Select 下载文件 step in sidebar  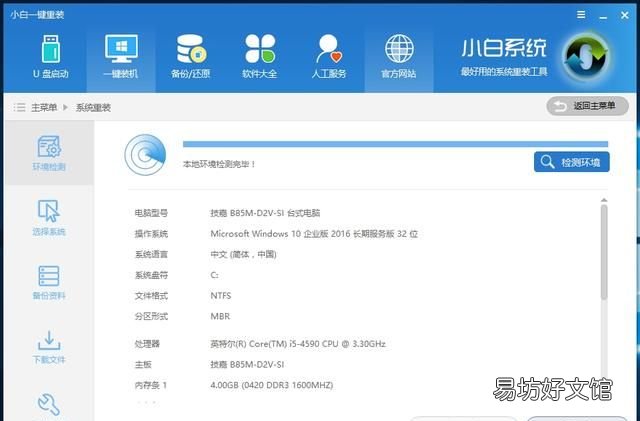click(49, 347)
